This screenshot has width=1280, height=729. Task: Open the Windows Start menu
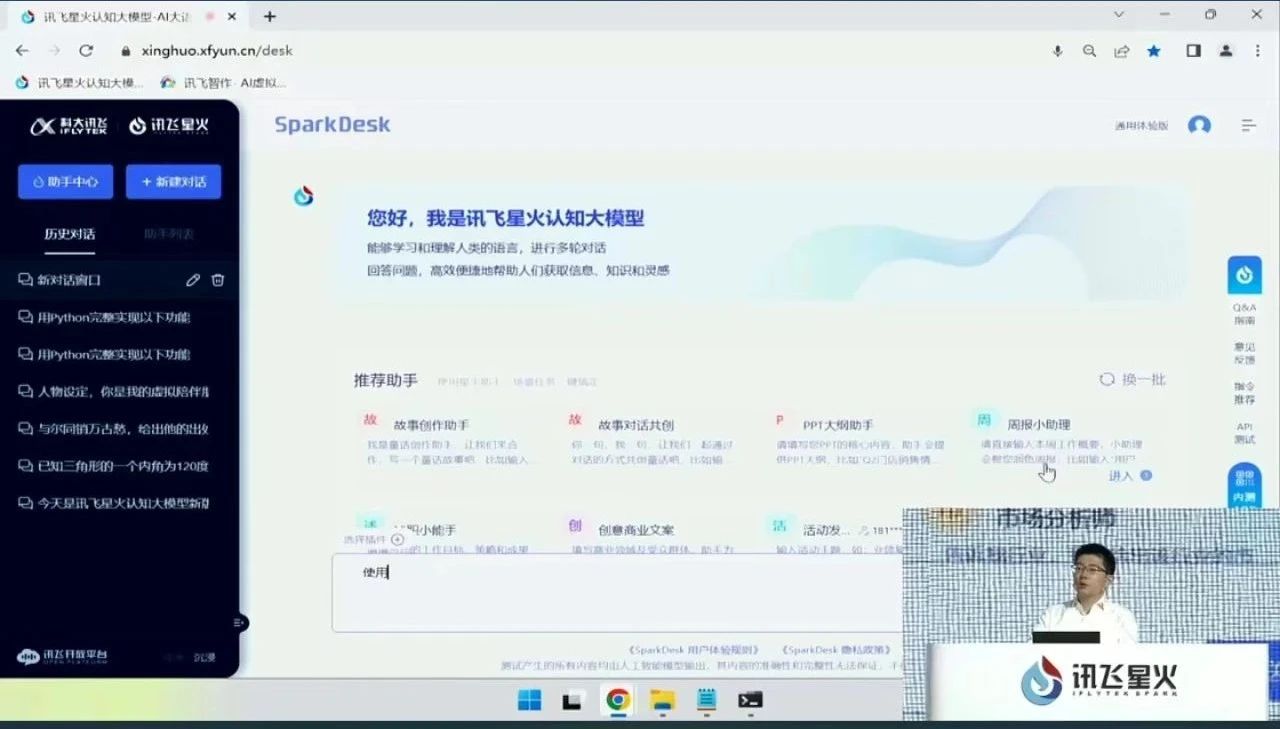coord(529,700)
